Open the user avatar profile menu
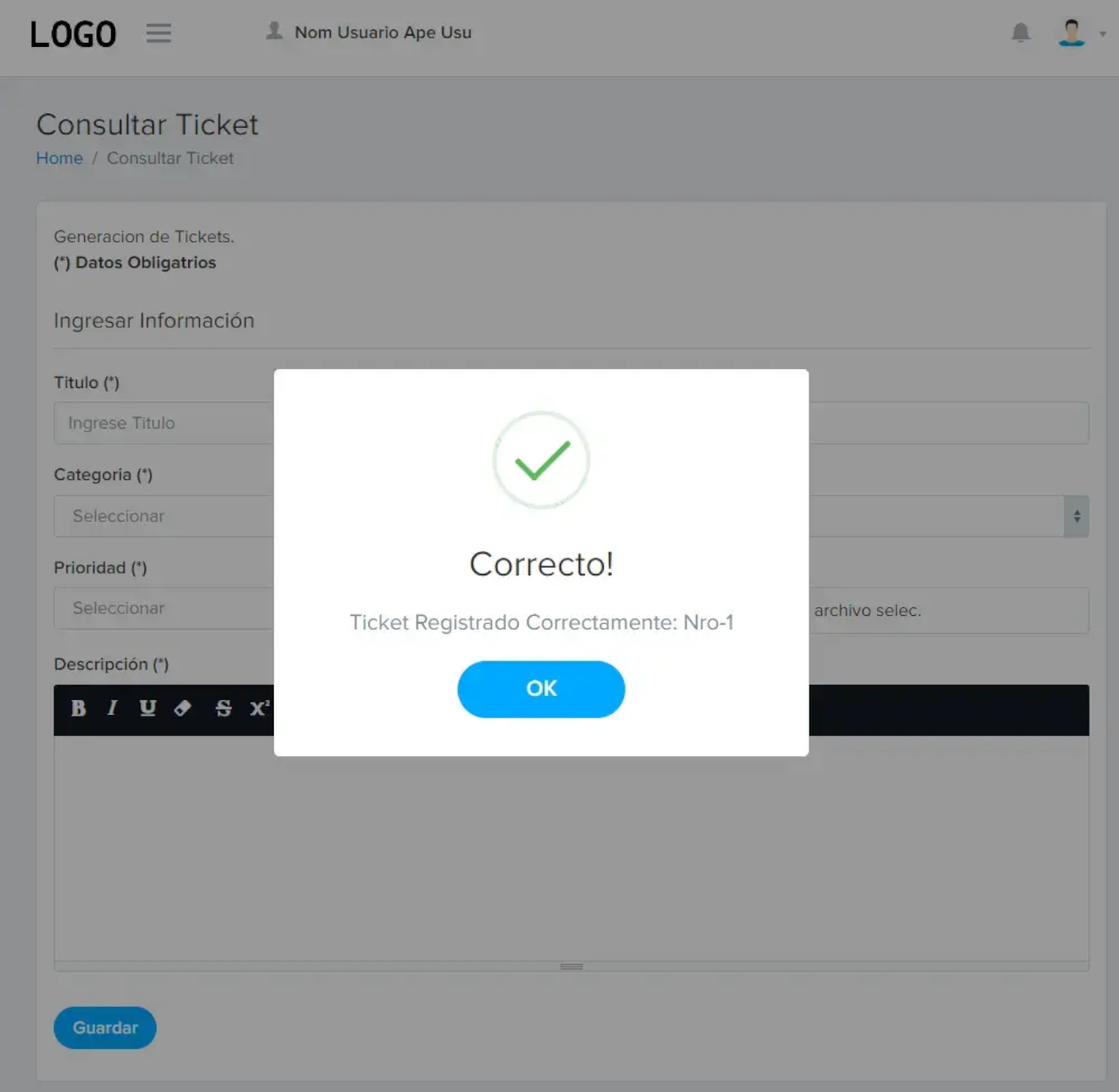Screen dimensions: 1119x1092 coord(1071,33)
